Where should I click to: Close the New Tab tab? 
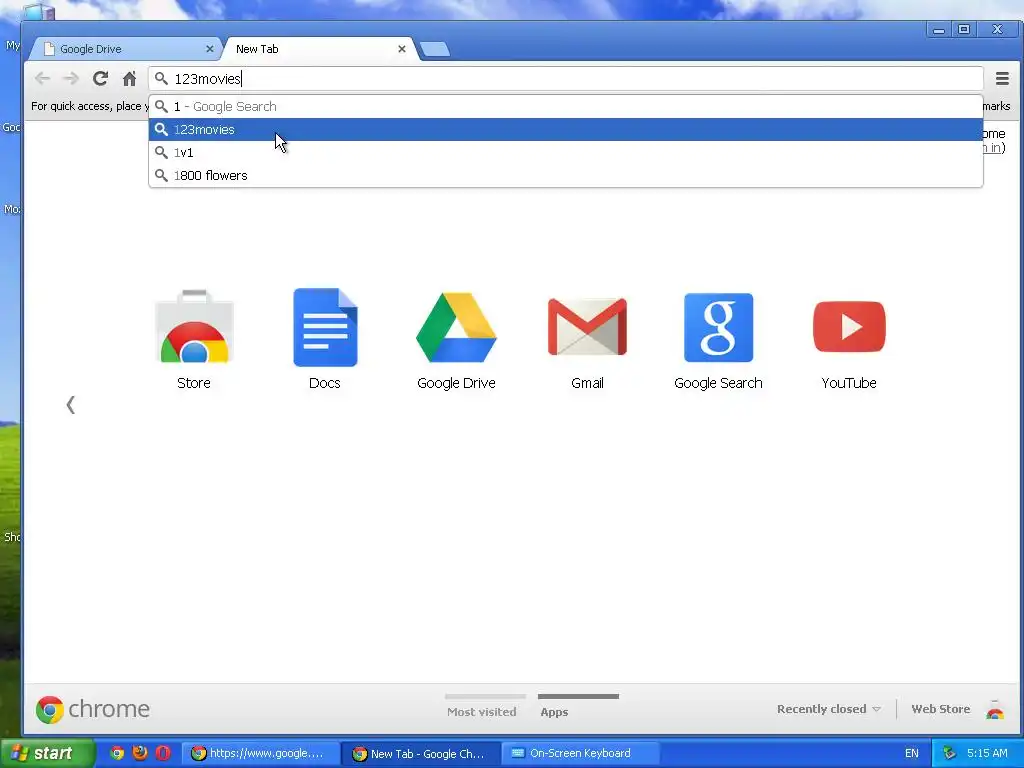coord(402,49)
